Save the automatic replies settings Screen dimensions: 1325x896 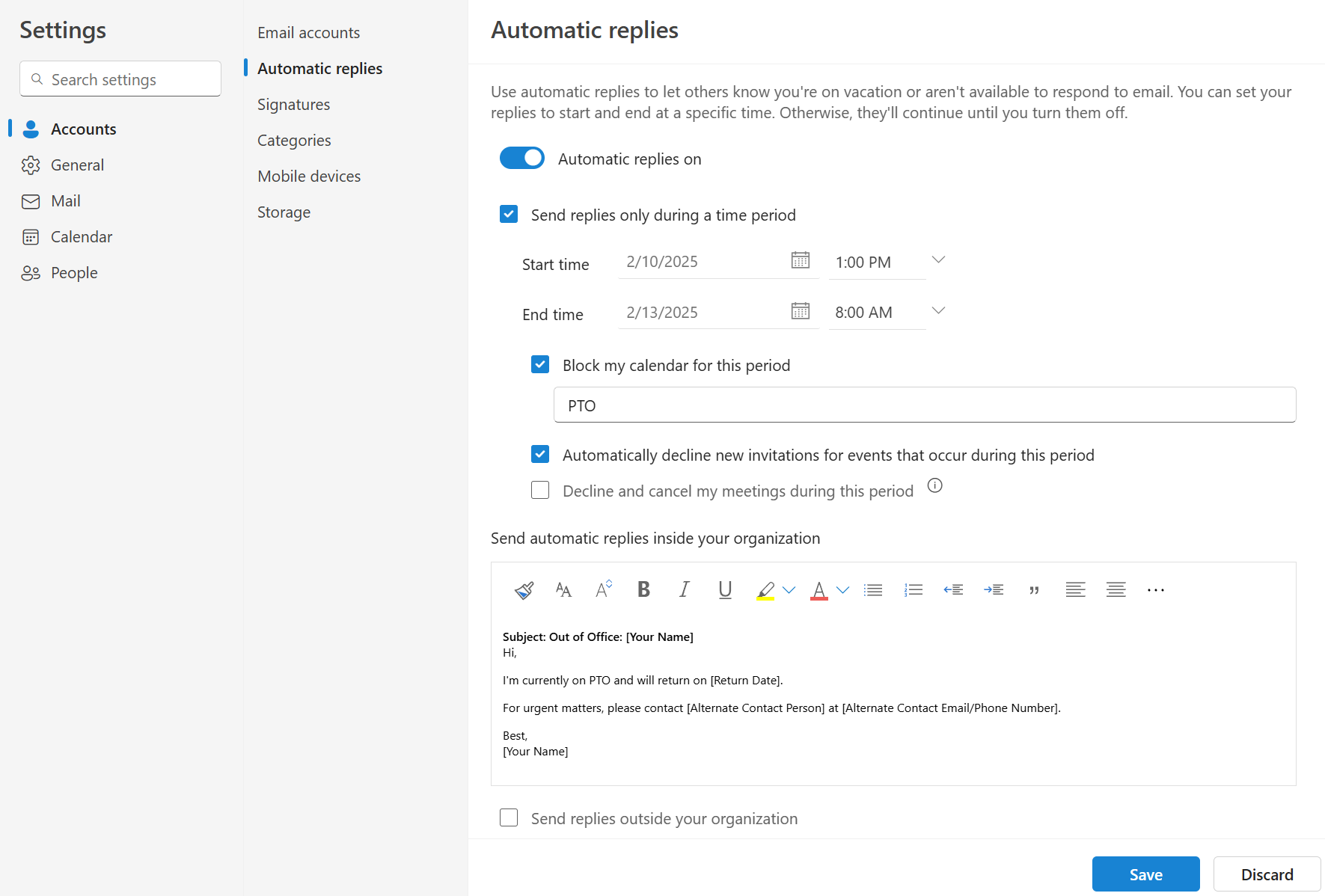pos(1145,874)
